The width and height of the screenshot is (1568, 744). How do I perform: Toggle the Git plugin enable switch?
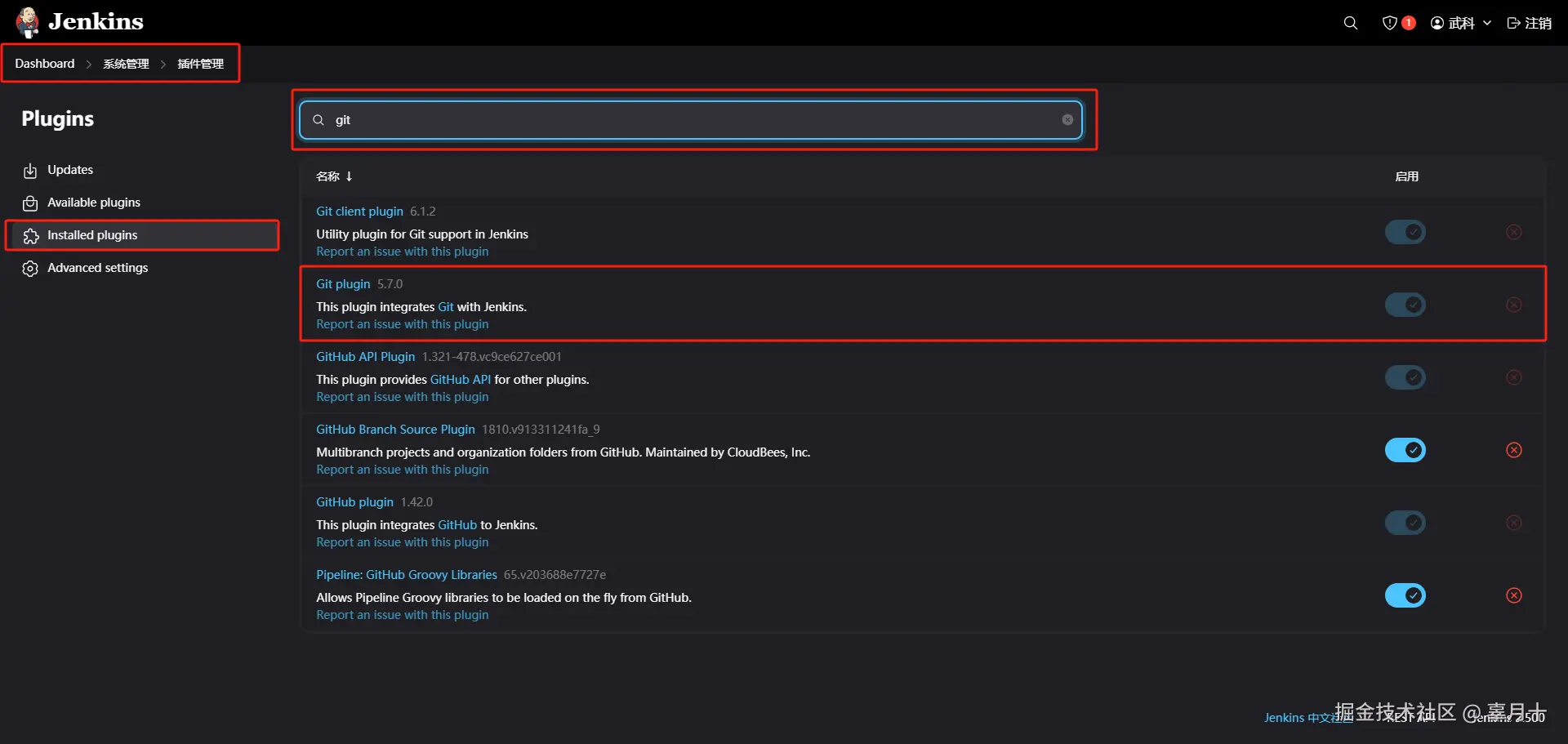pos(1405,305)
